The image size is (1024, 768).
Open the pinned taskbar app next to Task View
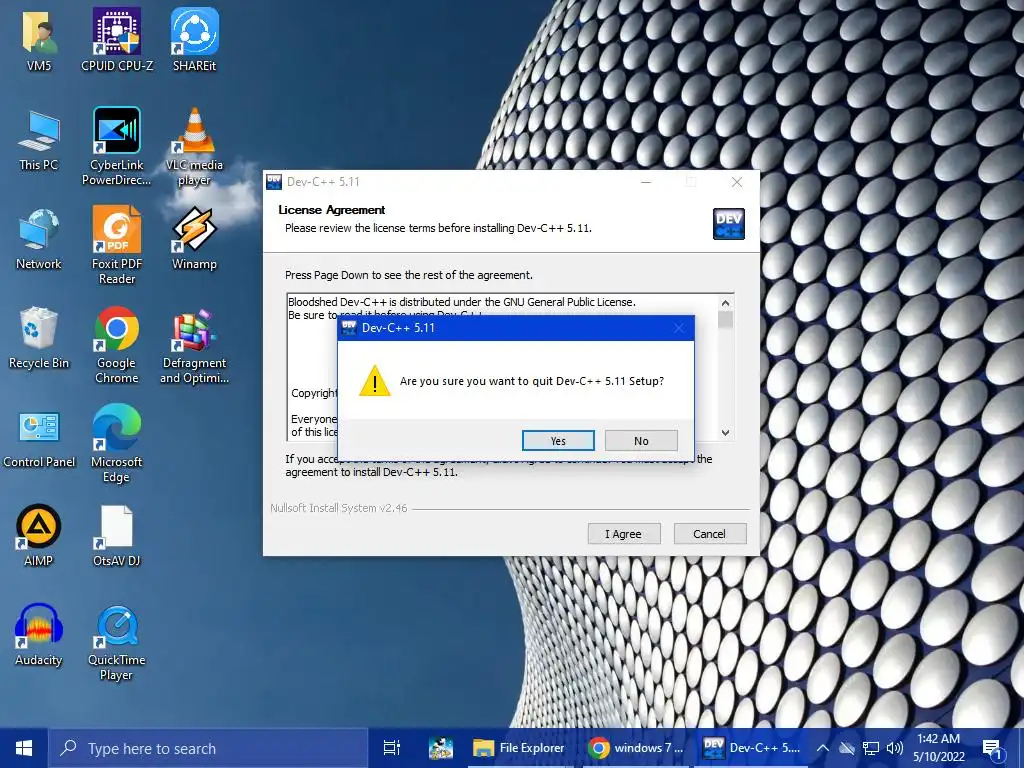point(441,748)
